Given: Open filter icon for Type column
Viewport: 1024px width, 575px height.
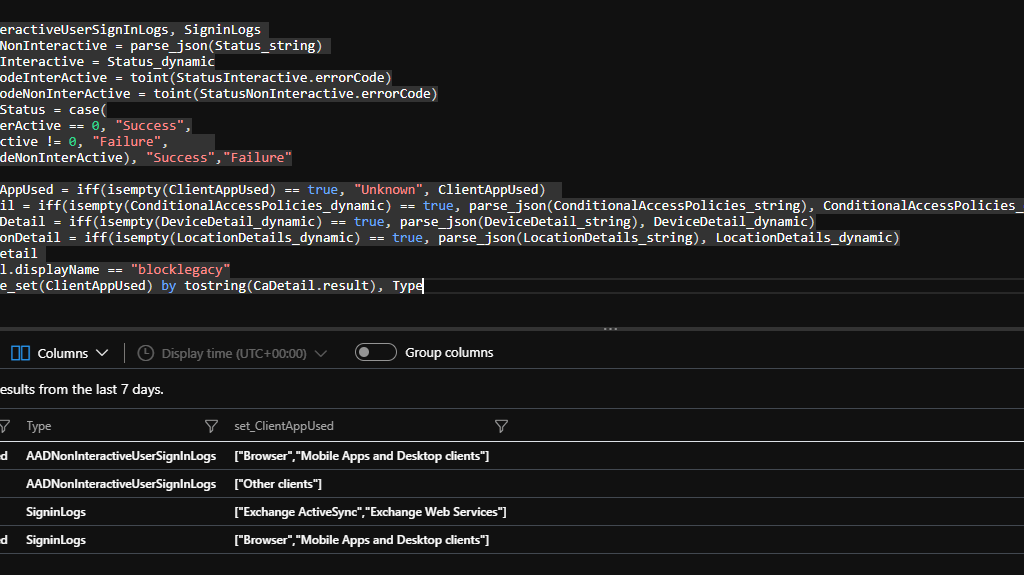Looking at the screenshot, I should tap(211, 426).
